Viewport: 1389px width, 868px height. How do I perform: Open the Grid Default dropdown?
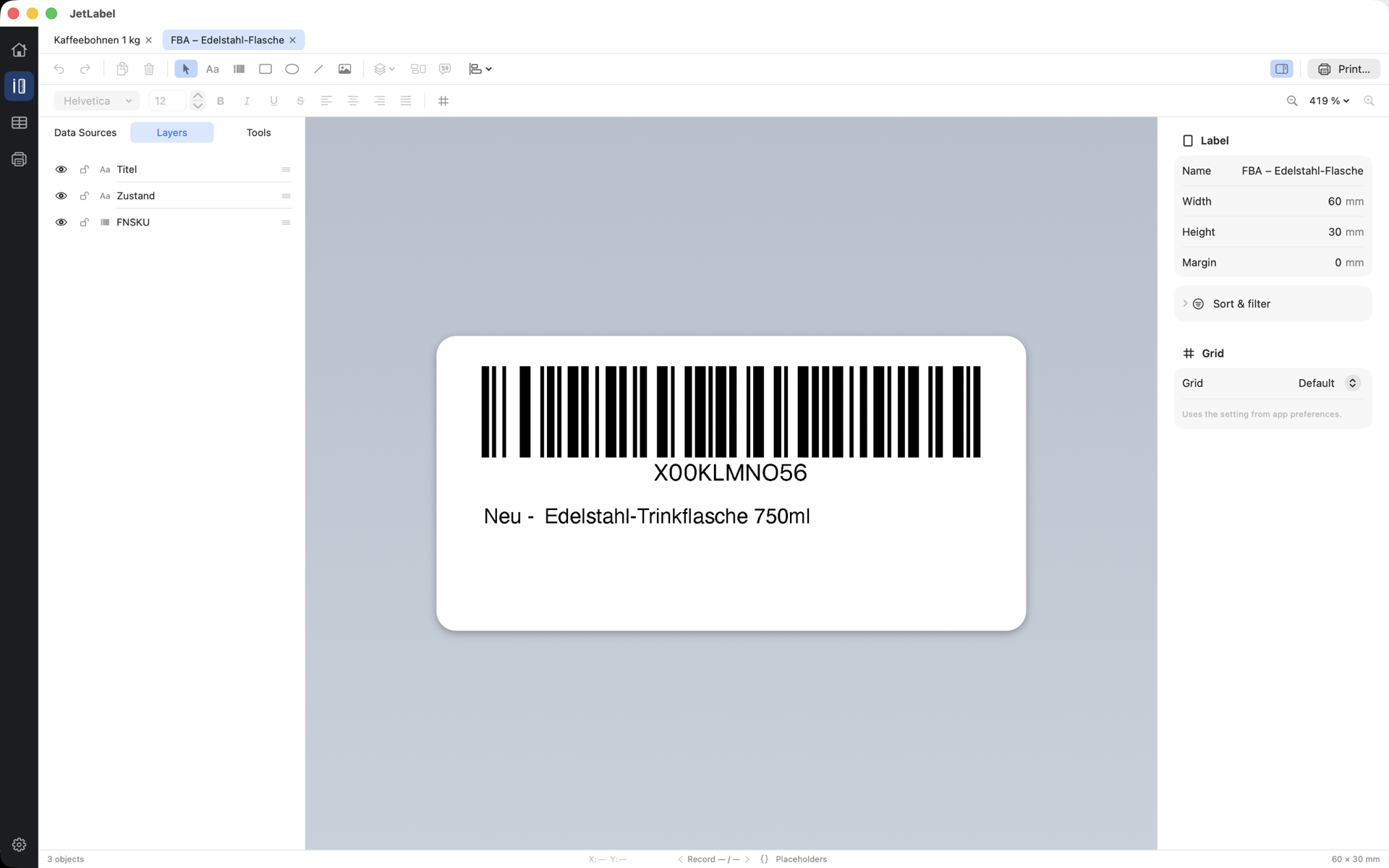[1330, 383]
